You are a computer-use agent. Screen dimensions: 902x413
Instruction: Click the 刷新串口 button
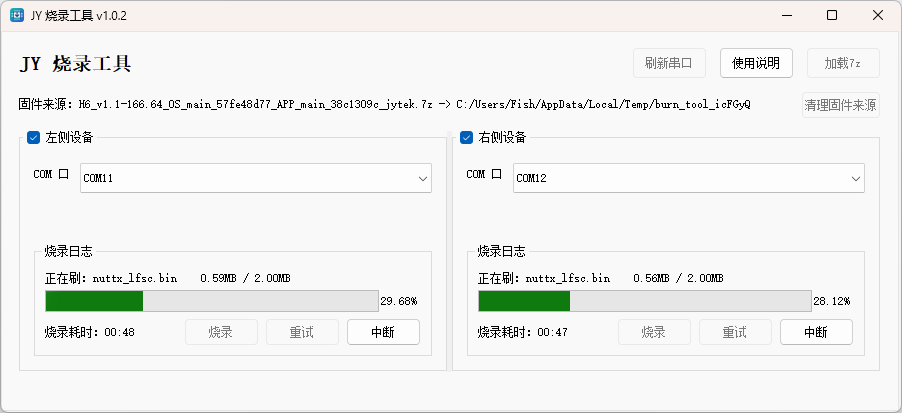click(x=670, y=63)
